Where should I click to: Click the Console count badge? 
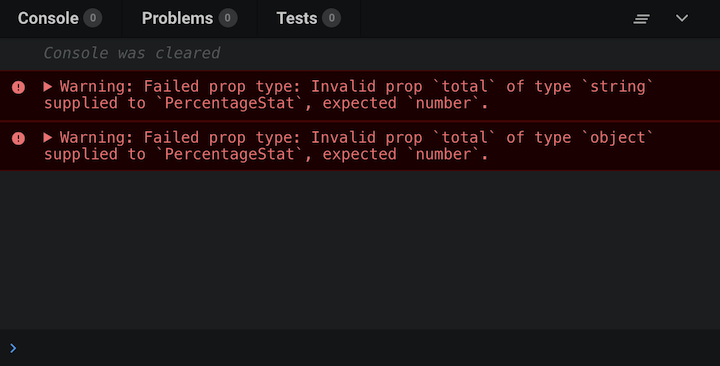pos(93,18)
